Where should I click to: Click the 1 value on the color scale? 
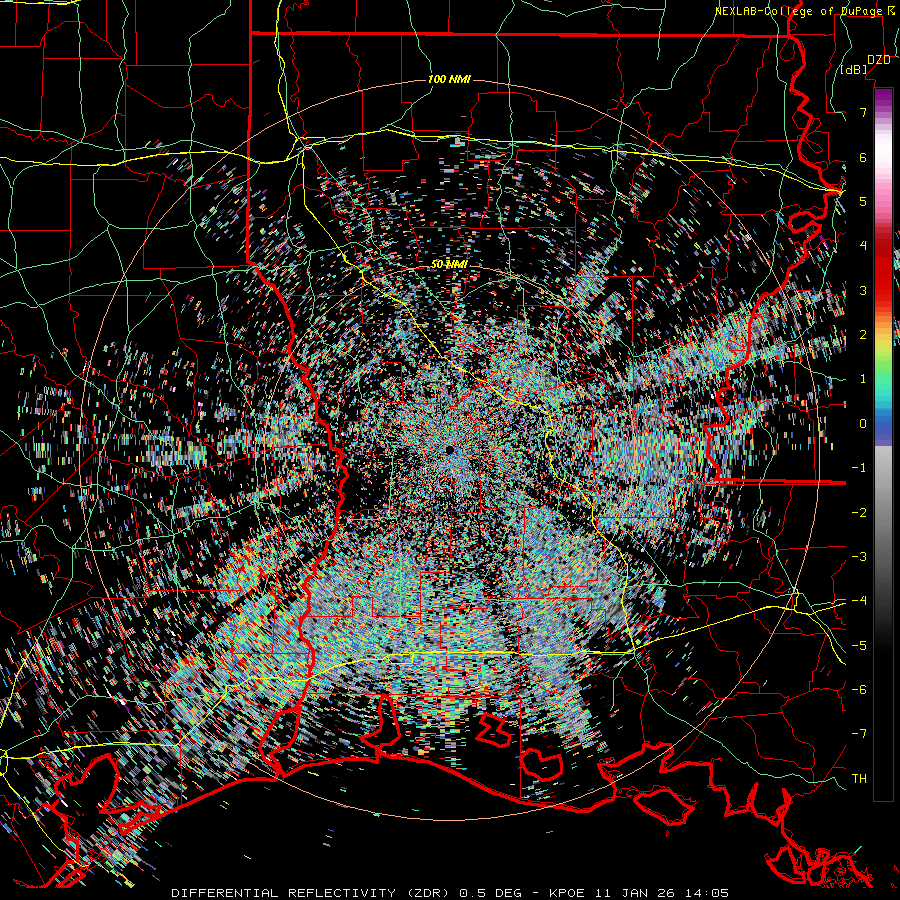pos(863,379)
